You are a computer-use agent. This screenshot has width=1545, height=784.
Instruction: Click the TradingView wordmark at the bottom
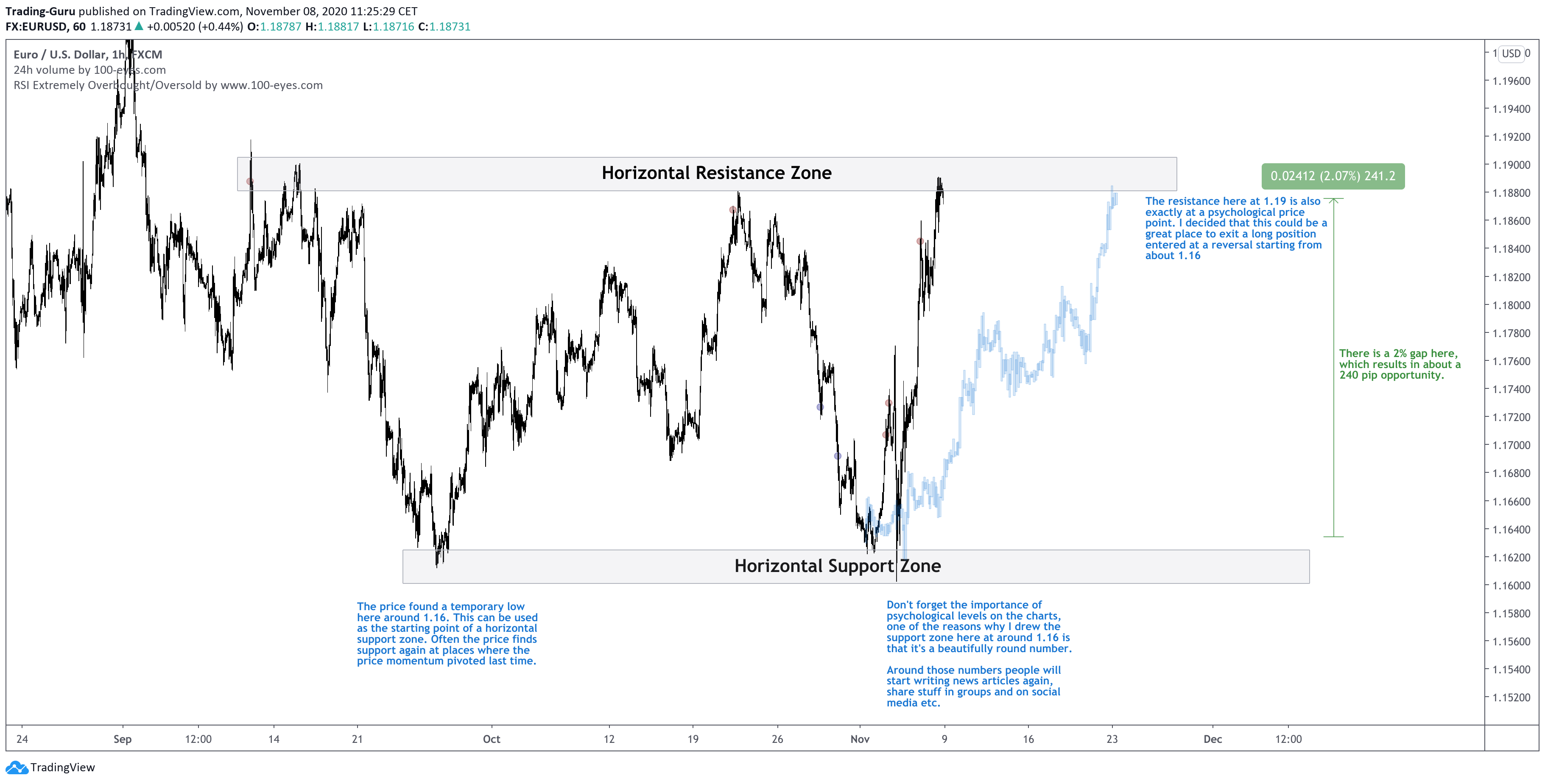[x=62, y=767]
